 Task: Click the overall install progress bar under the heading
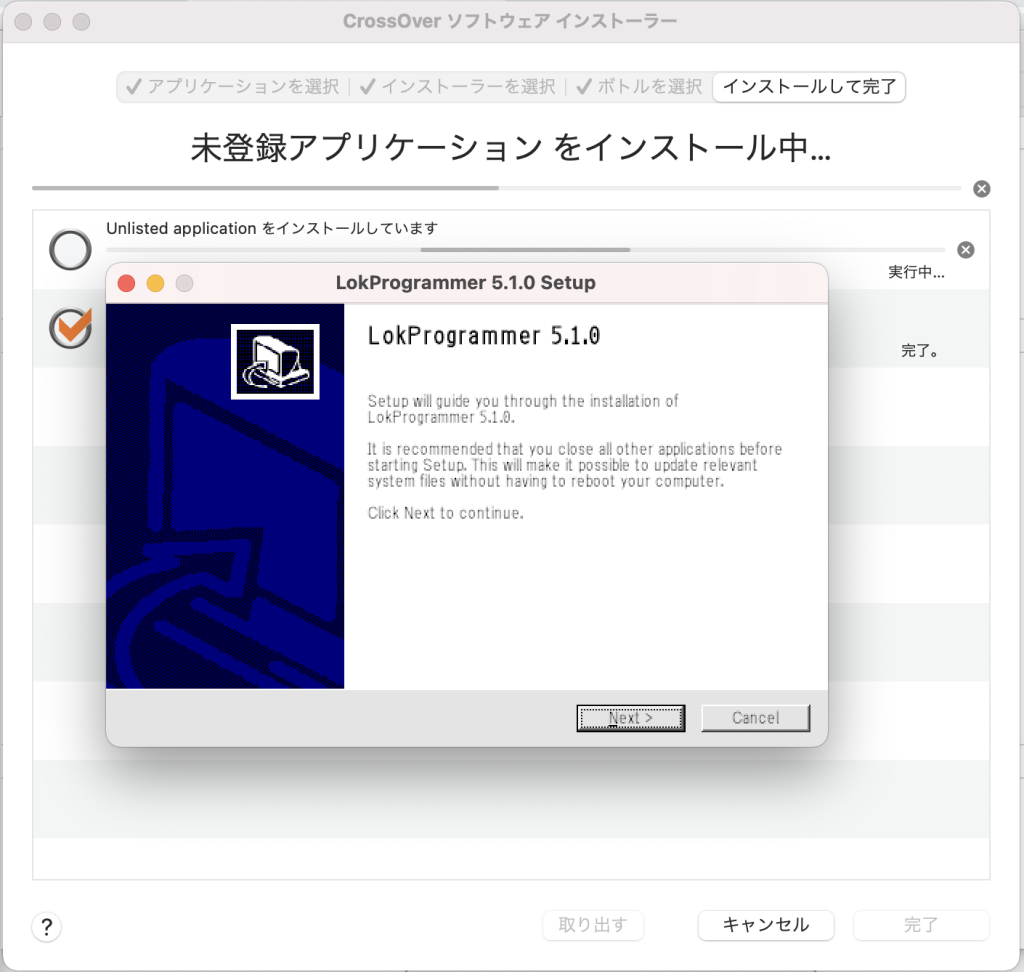click(x=495, y=188)
